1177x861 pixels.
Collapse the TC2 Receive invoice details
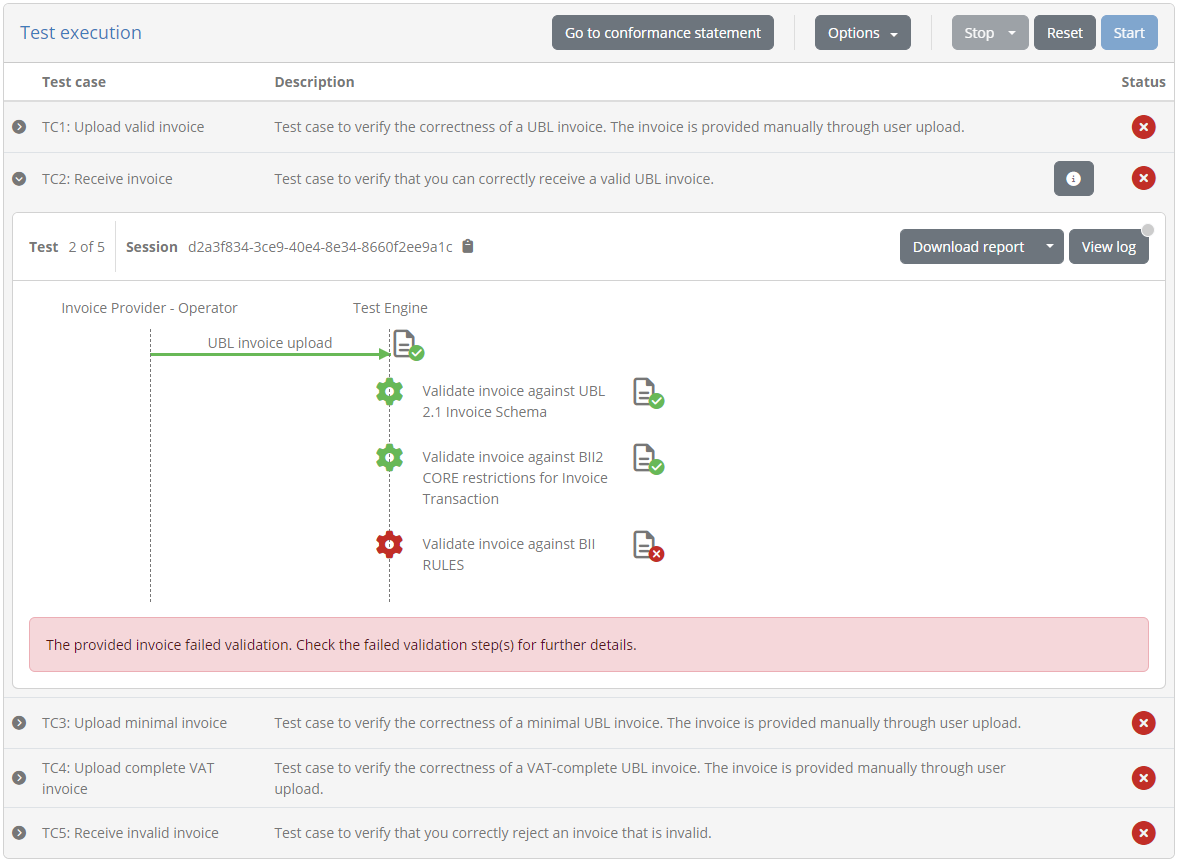tap(19, 178)
